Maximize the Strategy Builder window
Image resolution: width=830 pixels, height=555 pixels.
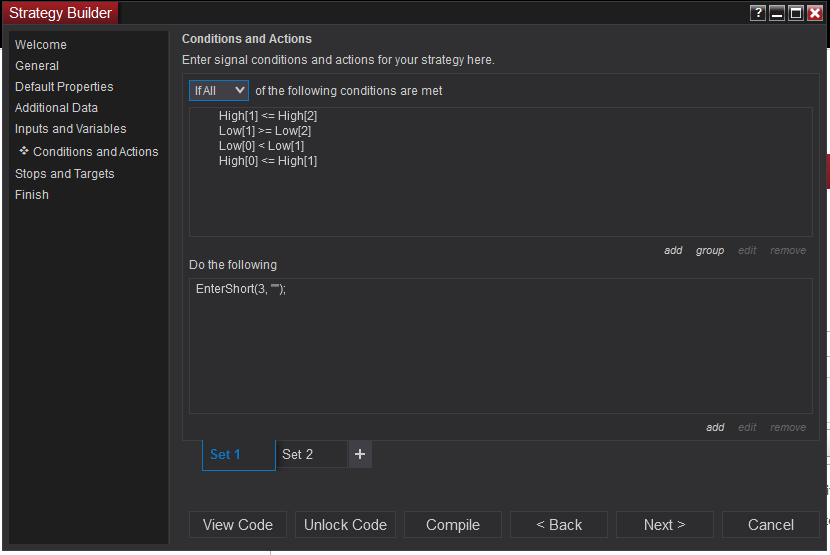pos(796,13)
